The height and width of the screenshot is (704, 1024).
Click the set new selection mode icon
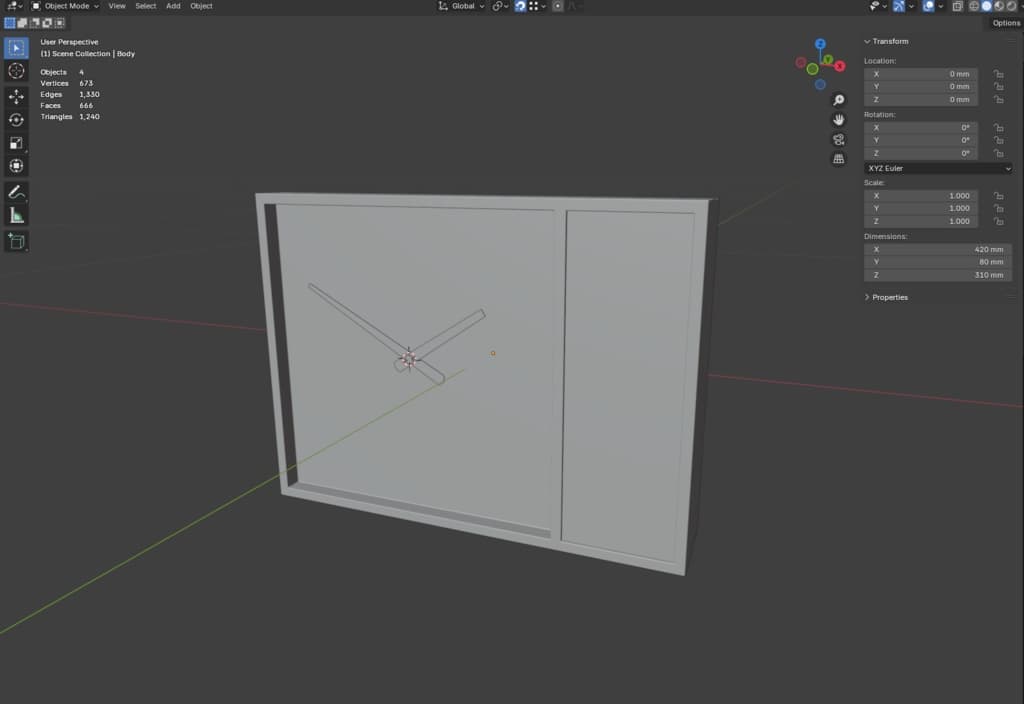[10, 23]
